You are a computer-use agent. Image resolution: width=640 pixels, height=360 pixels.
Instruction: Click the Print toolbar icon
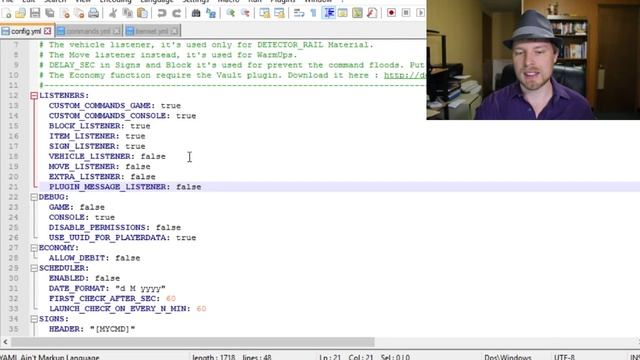(x=93, y=13)
